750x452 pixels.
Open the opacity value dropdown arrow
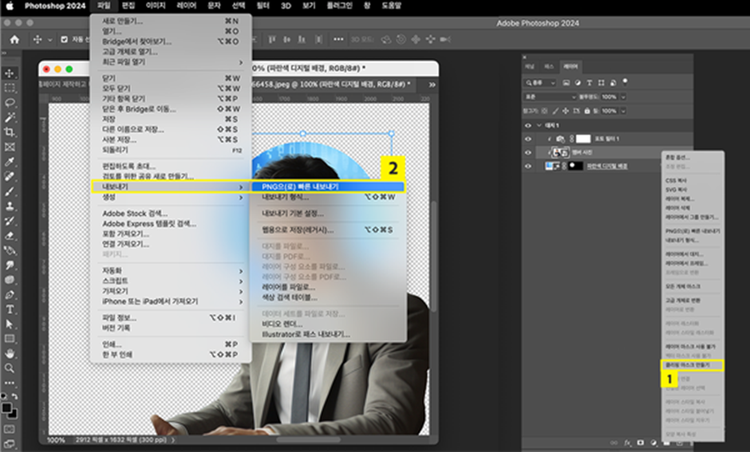(623, 97)
